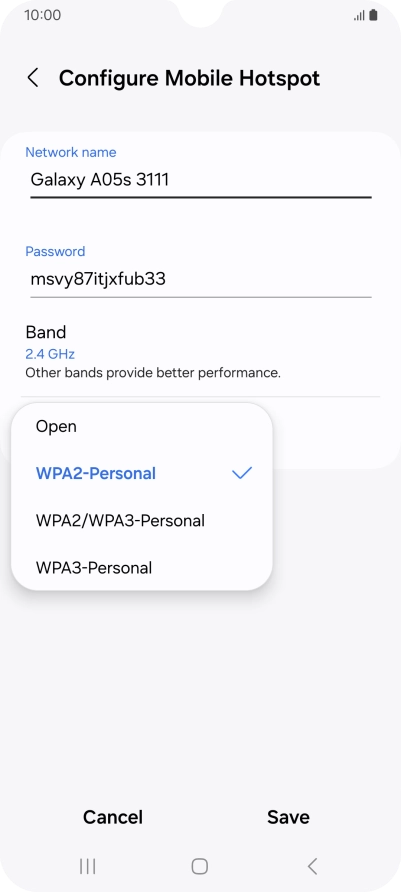Tap the Save button

coord(288,817)
